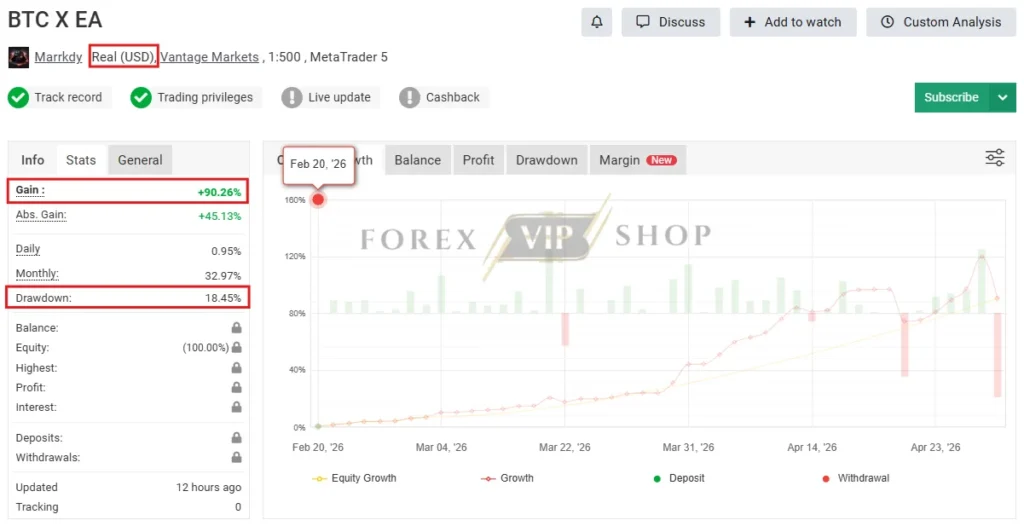
Task: Toggle Equity Growth legend series
Action: tap(355, 478)
